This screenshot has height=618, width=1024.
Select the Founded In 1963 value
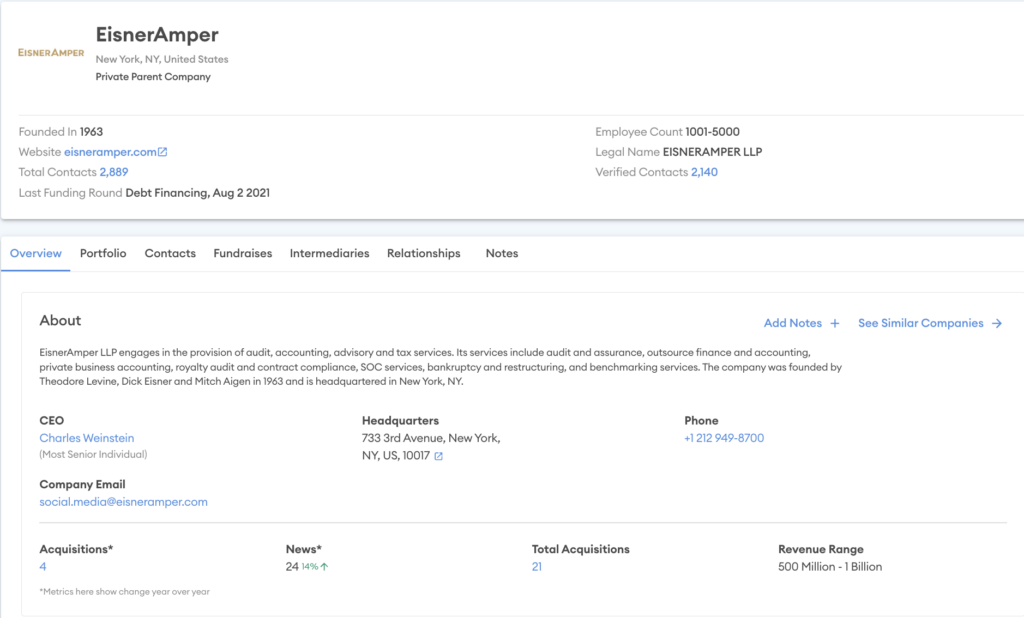click(91, 131)
